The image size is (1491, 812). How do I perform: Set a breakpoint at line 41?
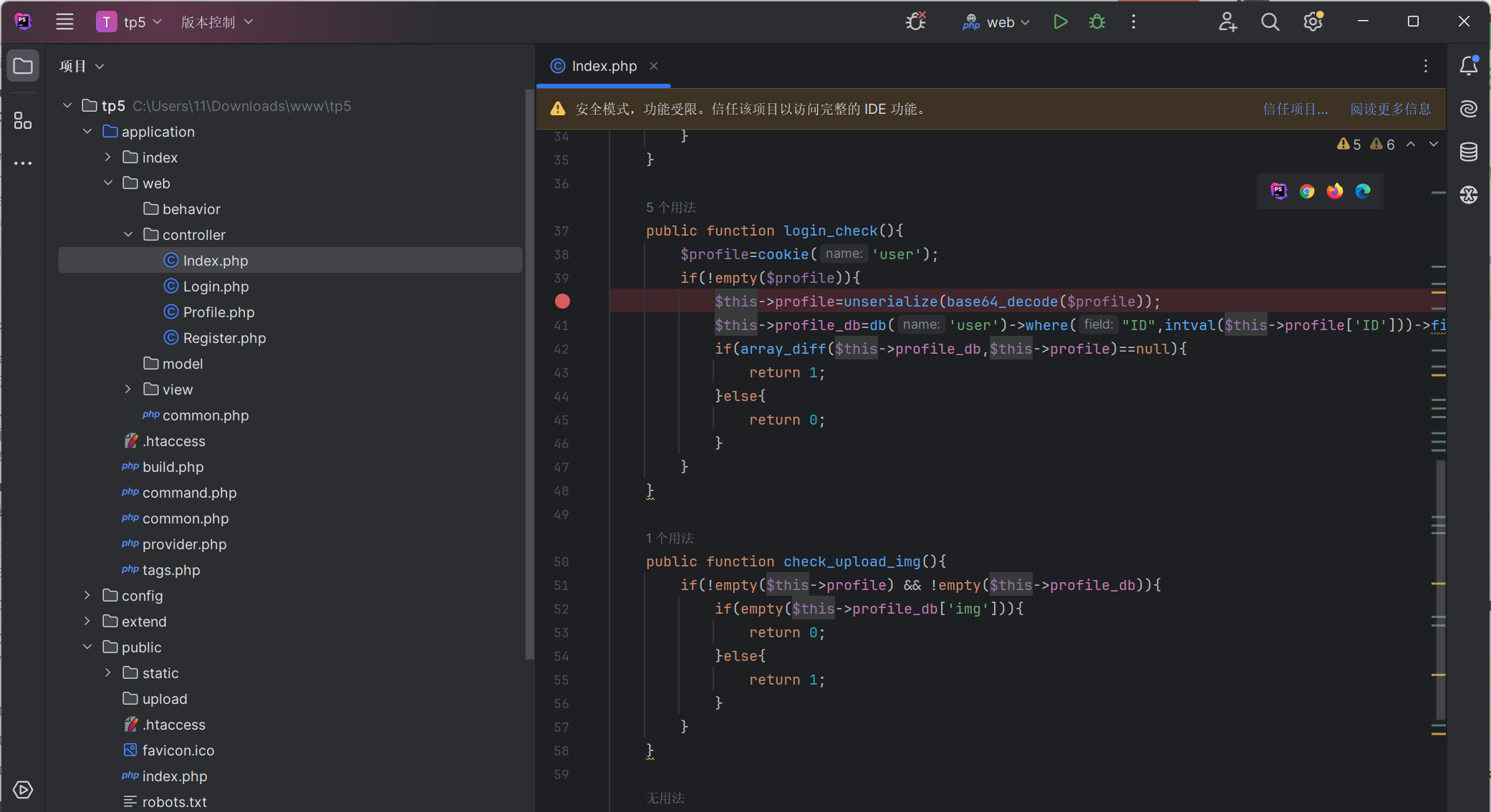pos(561,325)
